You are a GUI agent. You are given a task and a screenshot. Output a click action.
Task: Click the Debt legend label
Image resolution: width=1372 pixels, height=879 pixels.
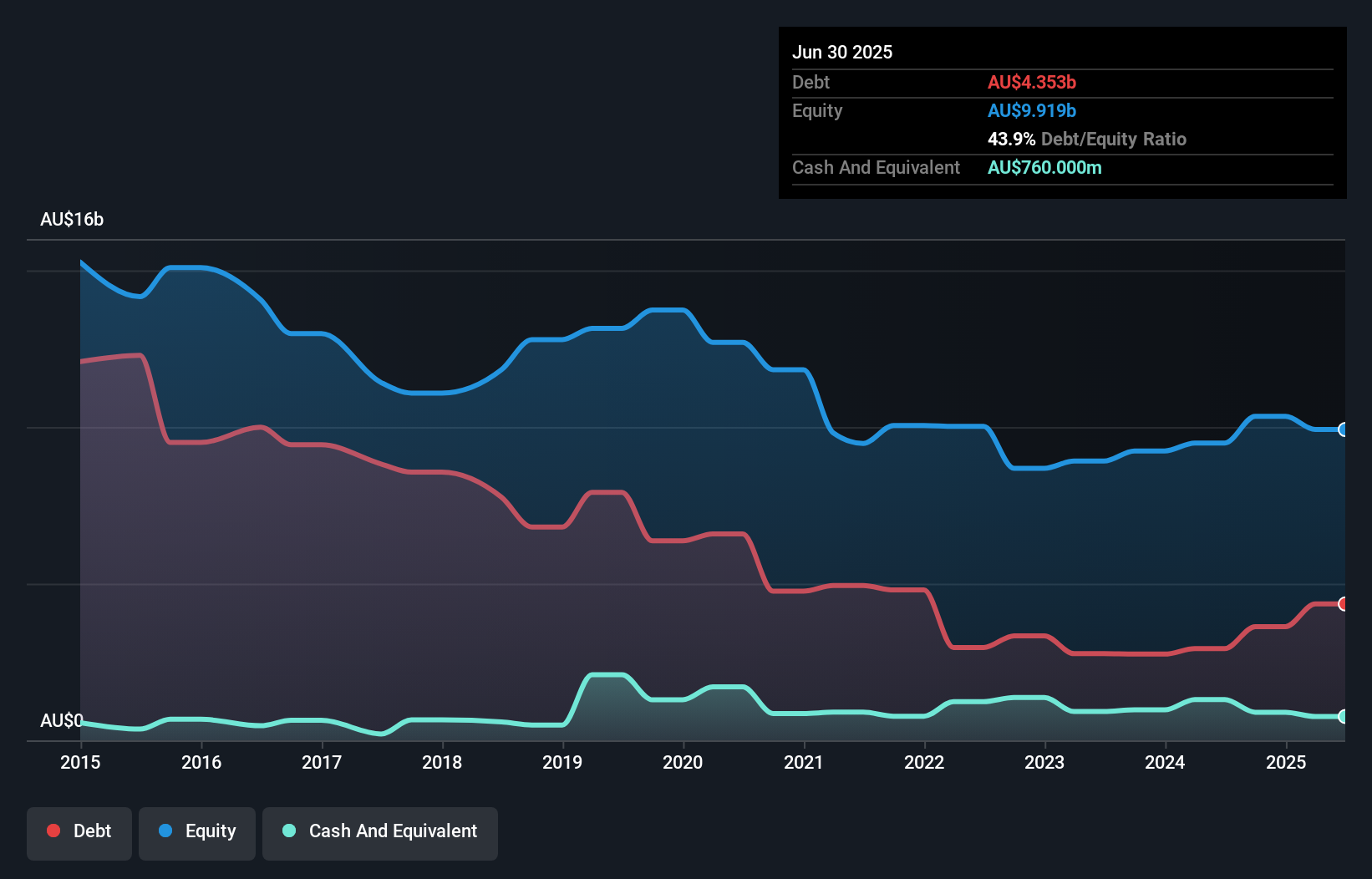point(92,831)
